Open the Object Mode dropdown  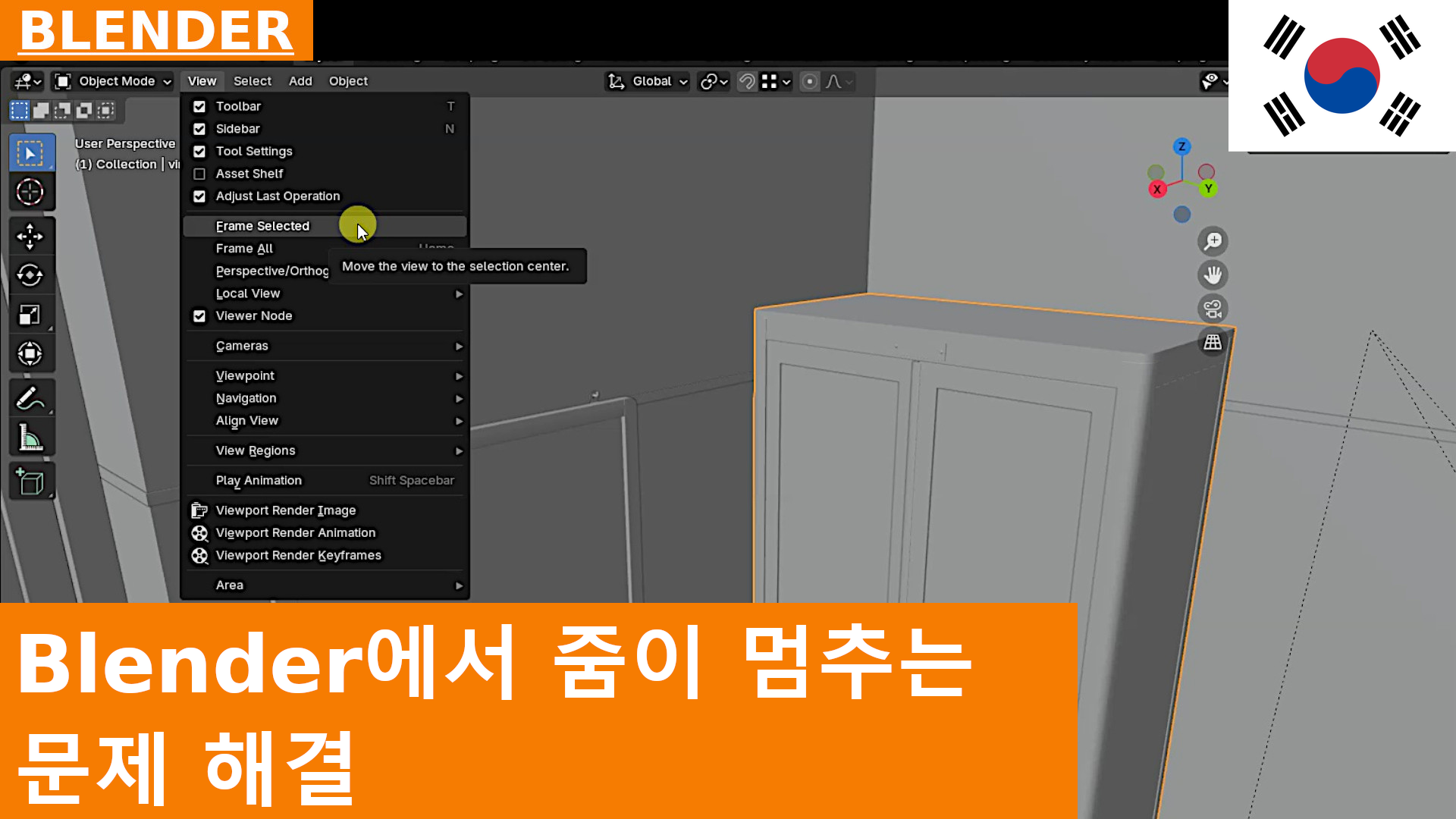tap(114, 81)
